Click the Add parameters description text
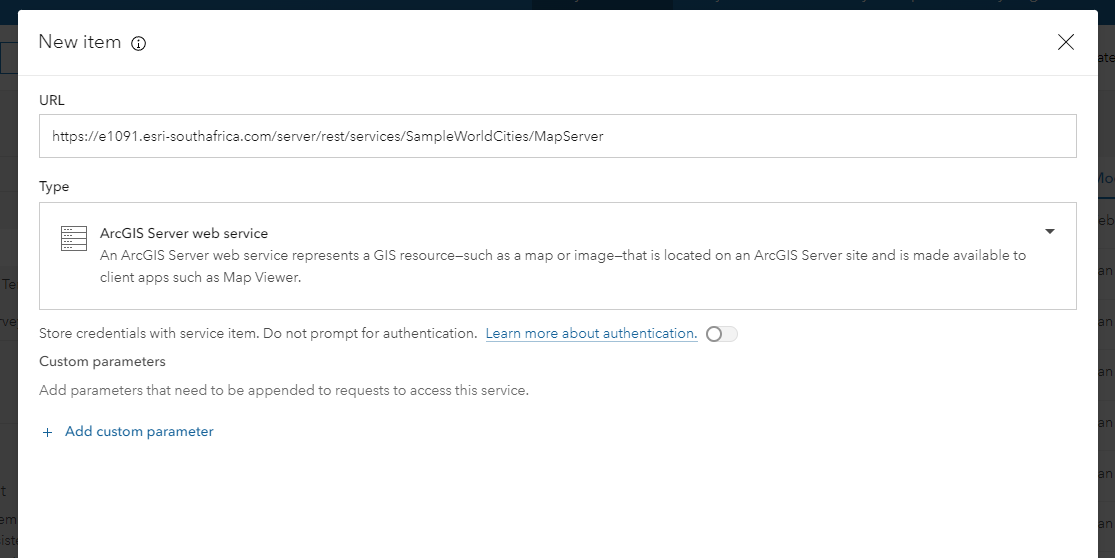 pyautogui.click(x=283, y=390)
